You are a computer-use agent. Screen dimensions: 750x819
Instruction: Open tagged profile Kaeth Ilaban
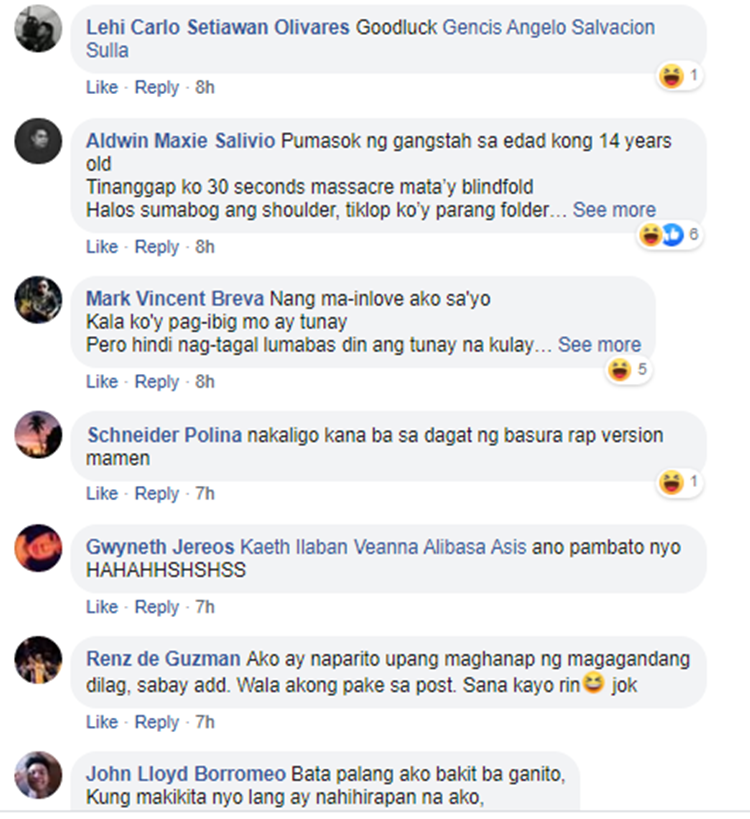click(294, 547)
